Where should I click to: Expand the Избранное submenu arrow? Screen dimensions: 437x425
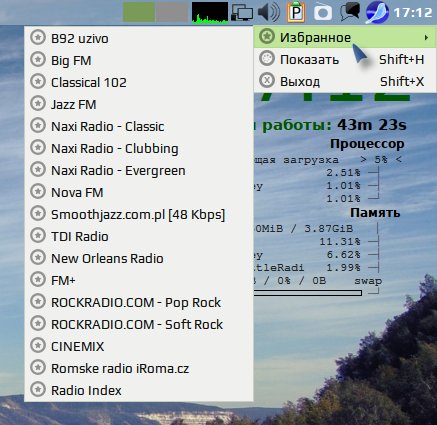click(x=426, y=37)
